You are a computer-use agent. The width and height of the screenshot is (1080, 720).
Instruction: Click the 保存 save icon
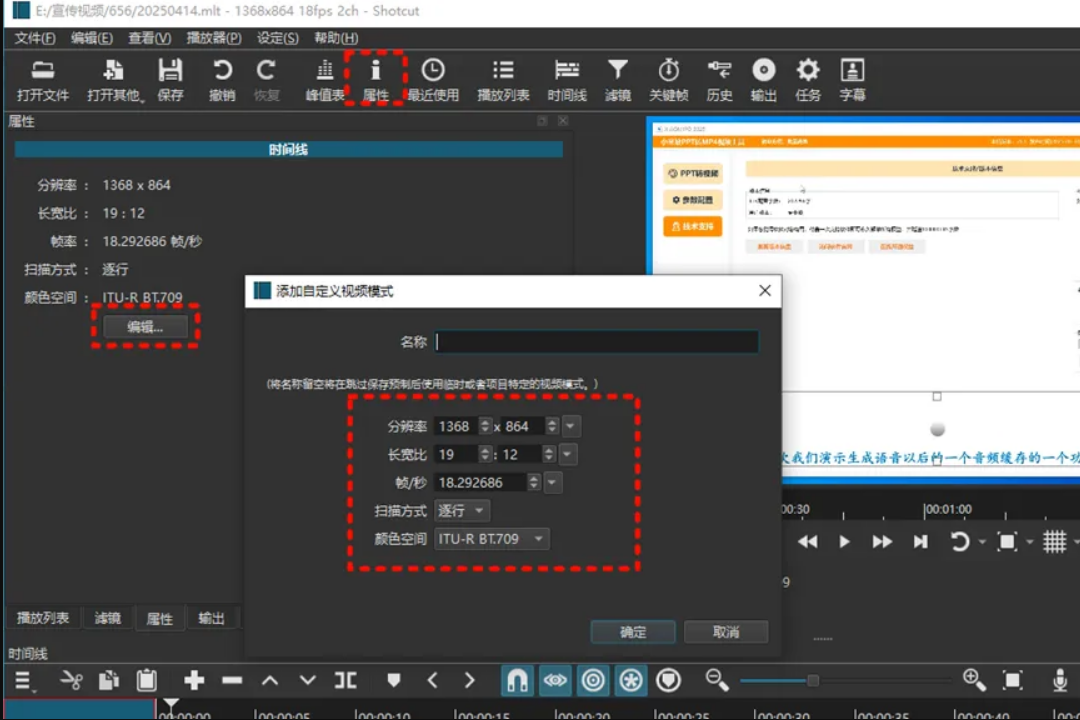coord(171,80)
